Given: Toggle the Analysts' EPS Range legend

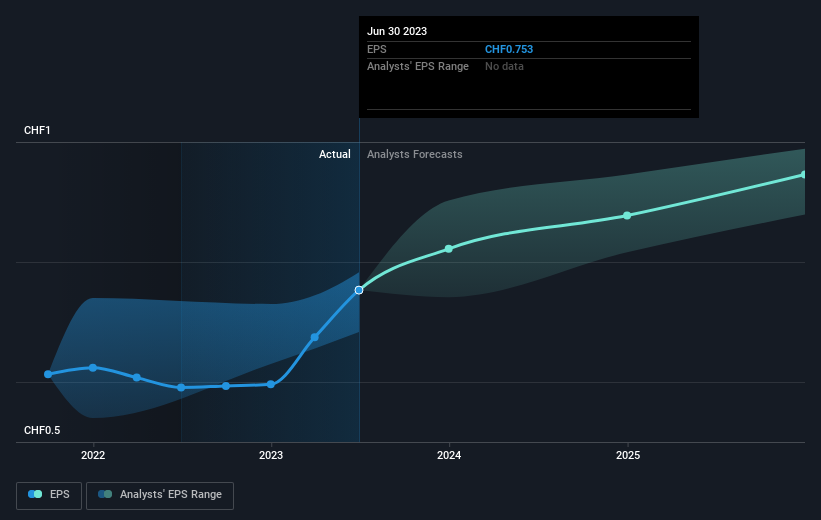Looking at the screenshot, I should 160,495.
